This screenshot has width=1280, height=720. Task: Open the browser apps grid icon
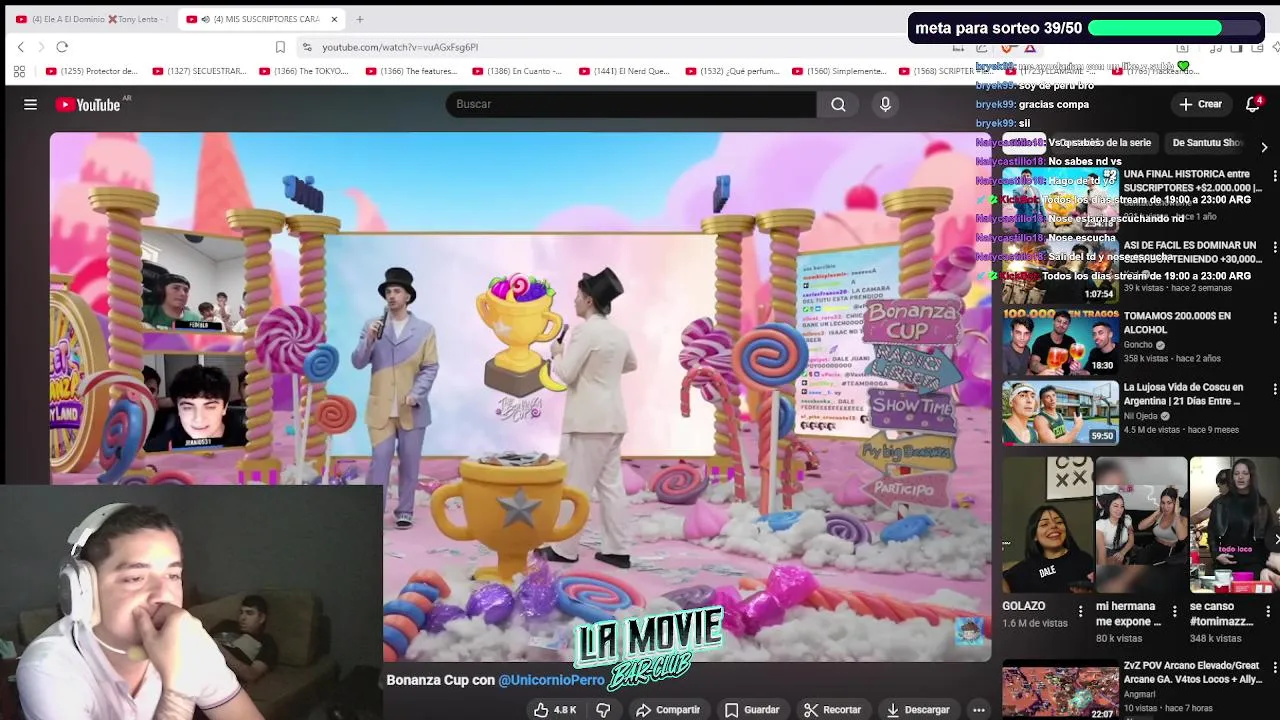(19, 71)
